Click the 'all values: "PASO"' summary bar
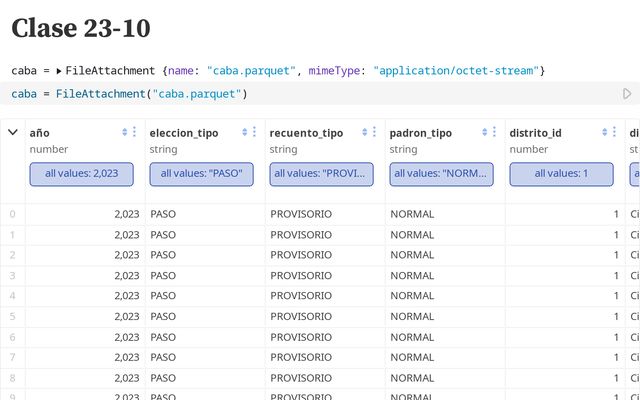640x400 pixels. (x=202, y=173)
